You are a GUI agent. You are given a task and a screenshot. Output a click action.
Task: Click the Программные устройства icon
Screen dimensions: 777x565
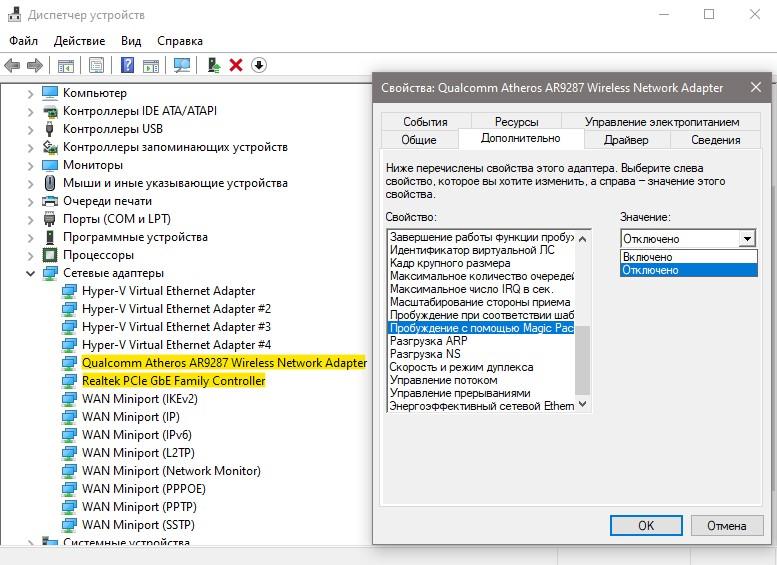(x=50, y=237)
